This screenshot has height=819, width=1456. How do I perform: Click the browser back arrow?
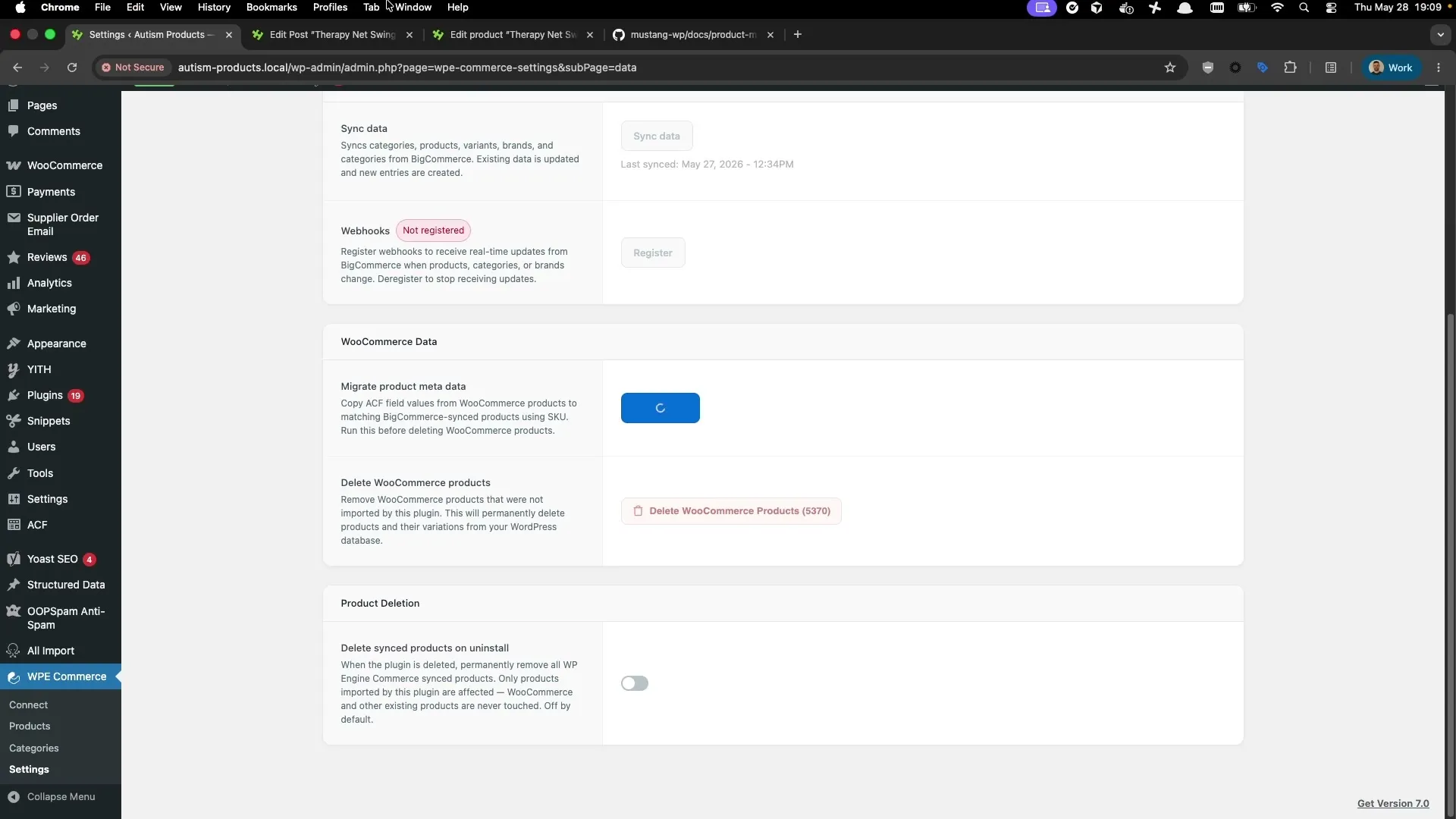tap(17, 67)
